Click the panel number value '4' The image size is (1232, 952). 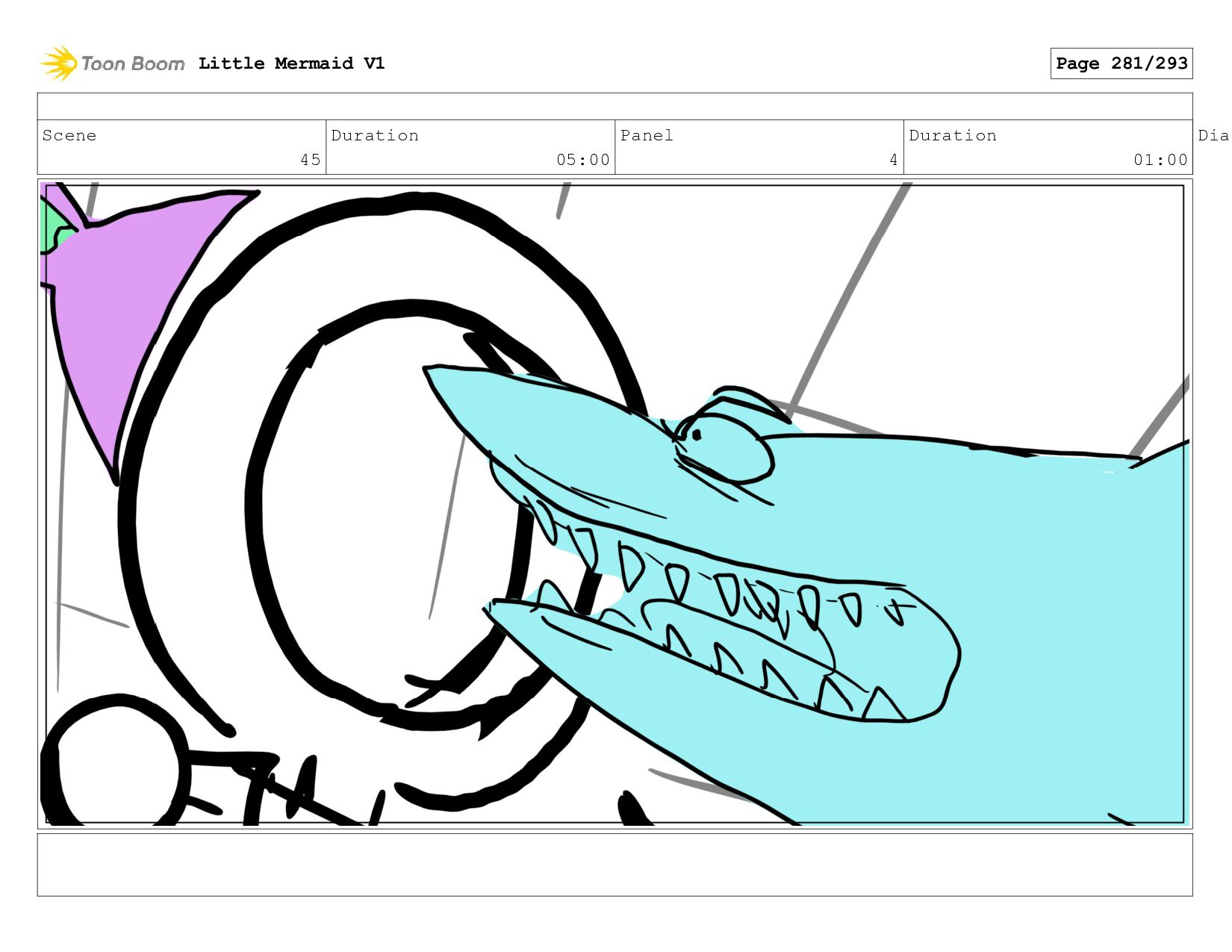click(x=893, y=160)
